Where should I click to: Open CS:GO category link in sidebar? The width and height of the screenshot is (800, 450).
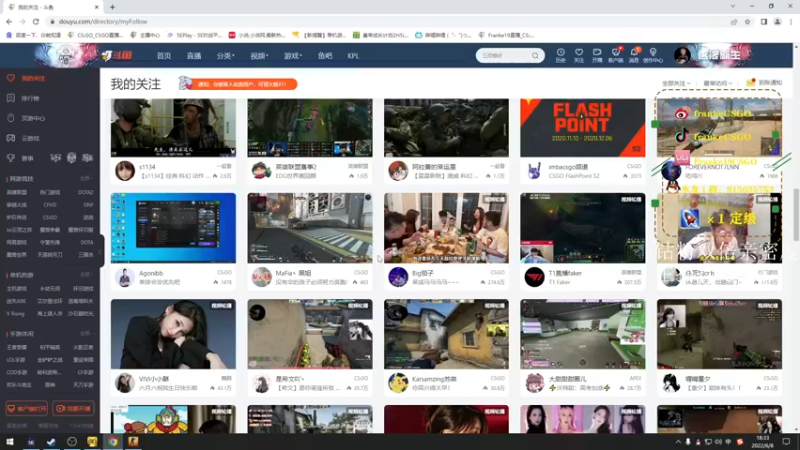pos(49,217)
